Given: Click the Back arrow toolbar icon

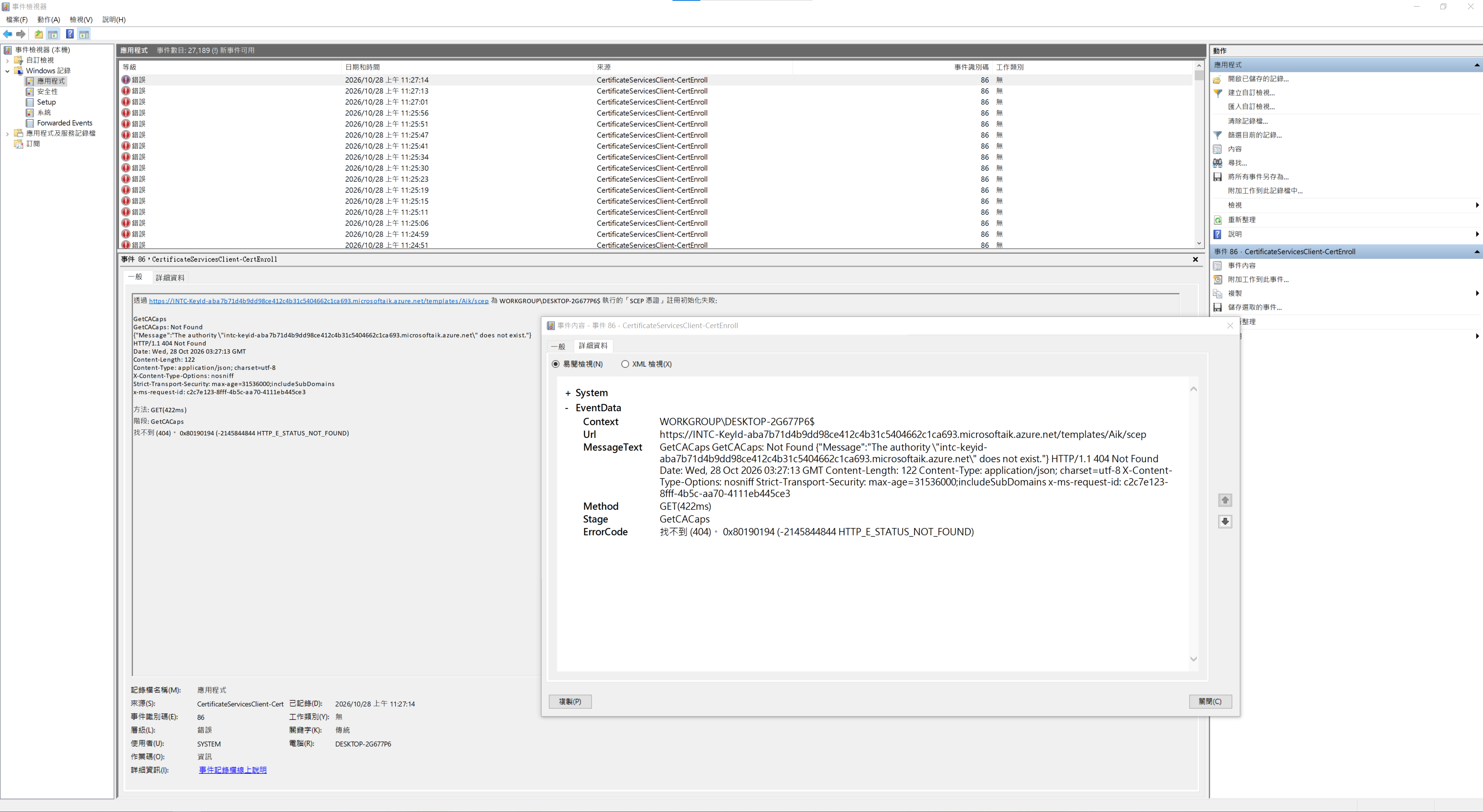Looking at the screenshot, I should (x=7, y=34).
